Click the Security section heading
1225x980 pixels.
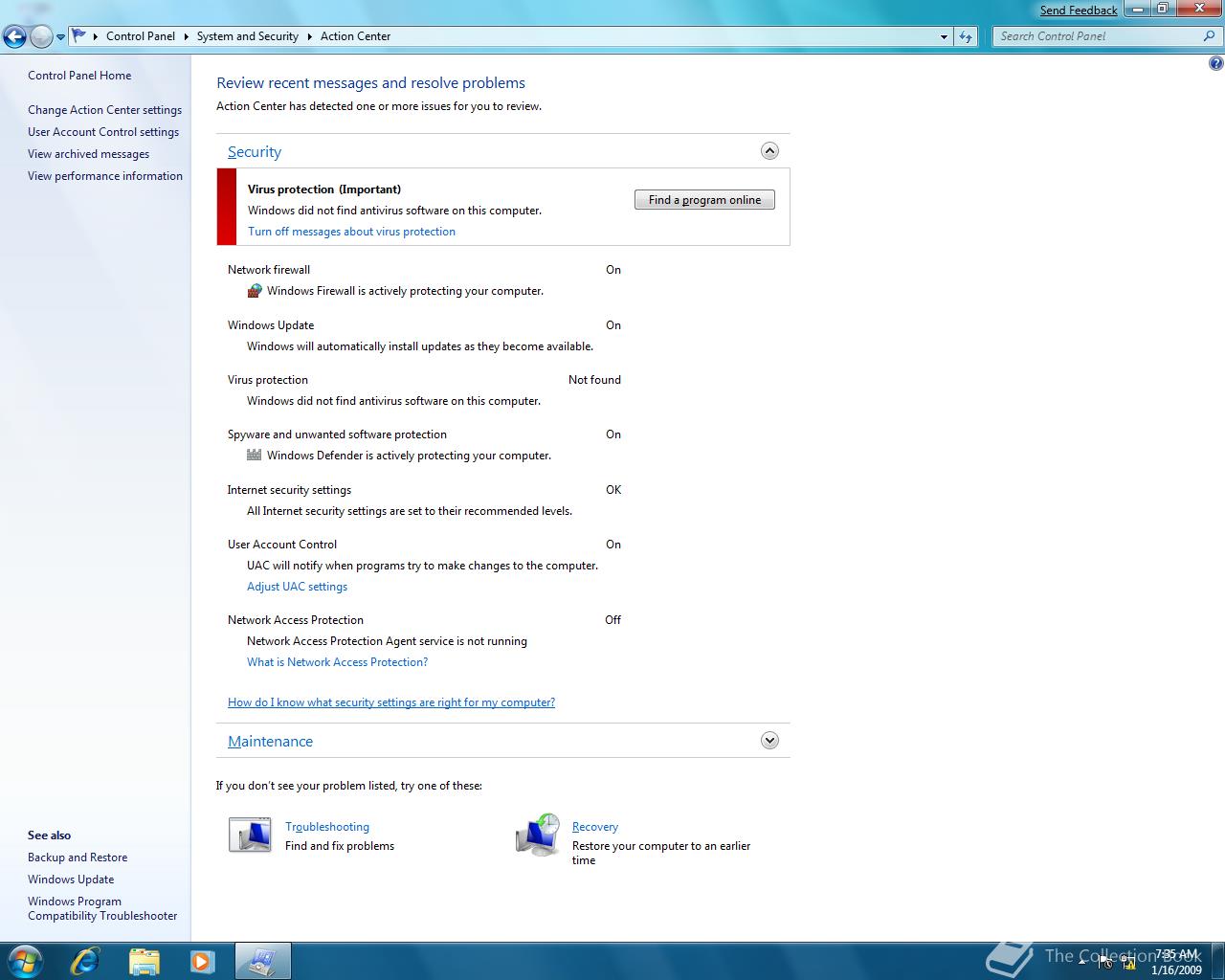255,152
